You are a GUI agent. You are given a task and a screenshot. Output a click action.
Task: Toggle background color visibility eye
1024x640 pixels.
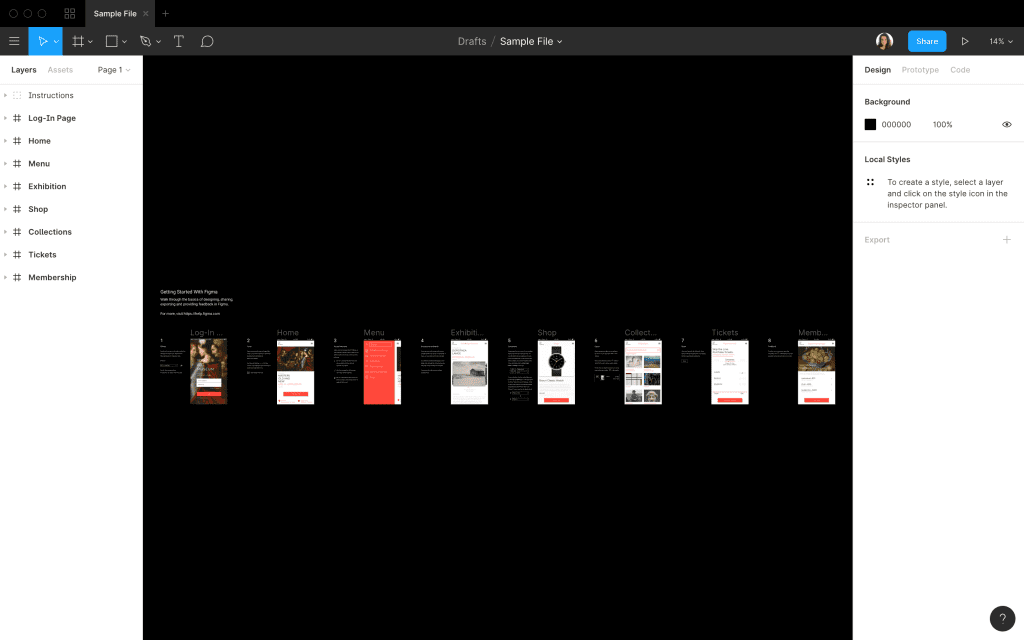[1006, 125]
